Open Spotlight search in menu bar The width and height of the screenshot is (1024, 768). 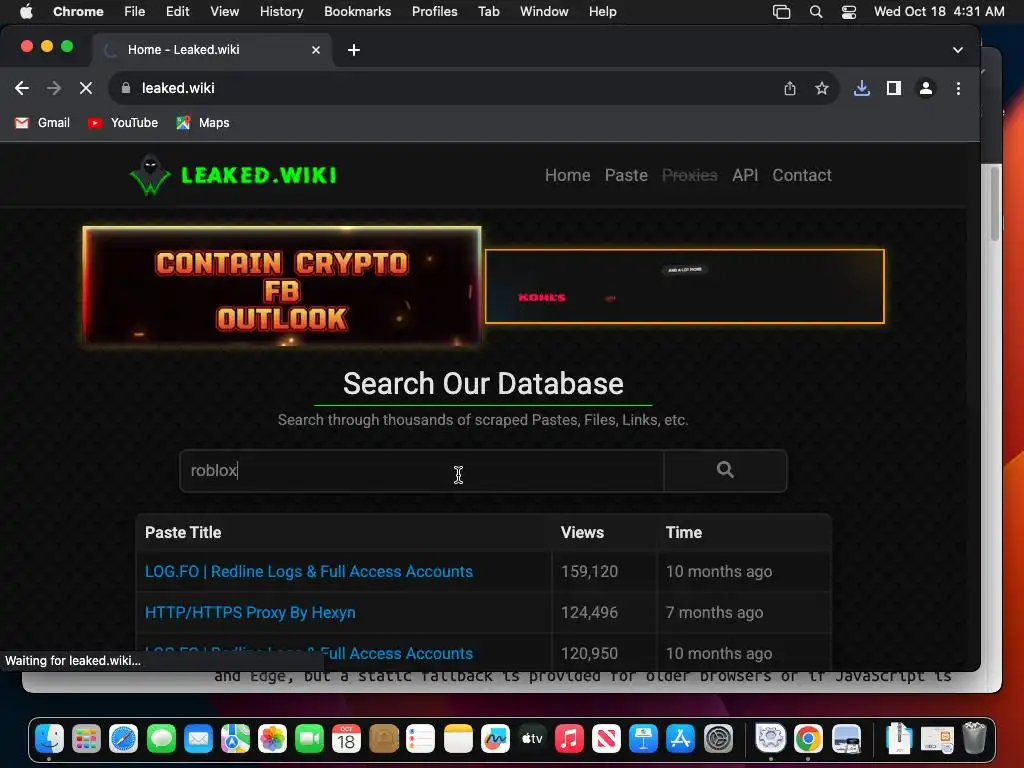pyautogui.click(x=816, y=11)
